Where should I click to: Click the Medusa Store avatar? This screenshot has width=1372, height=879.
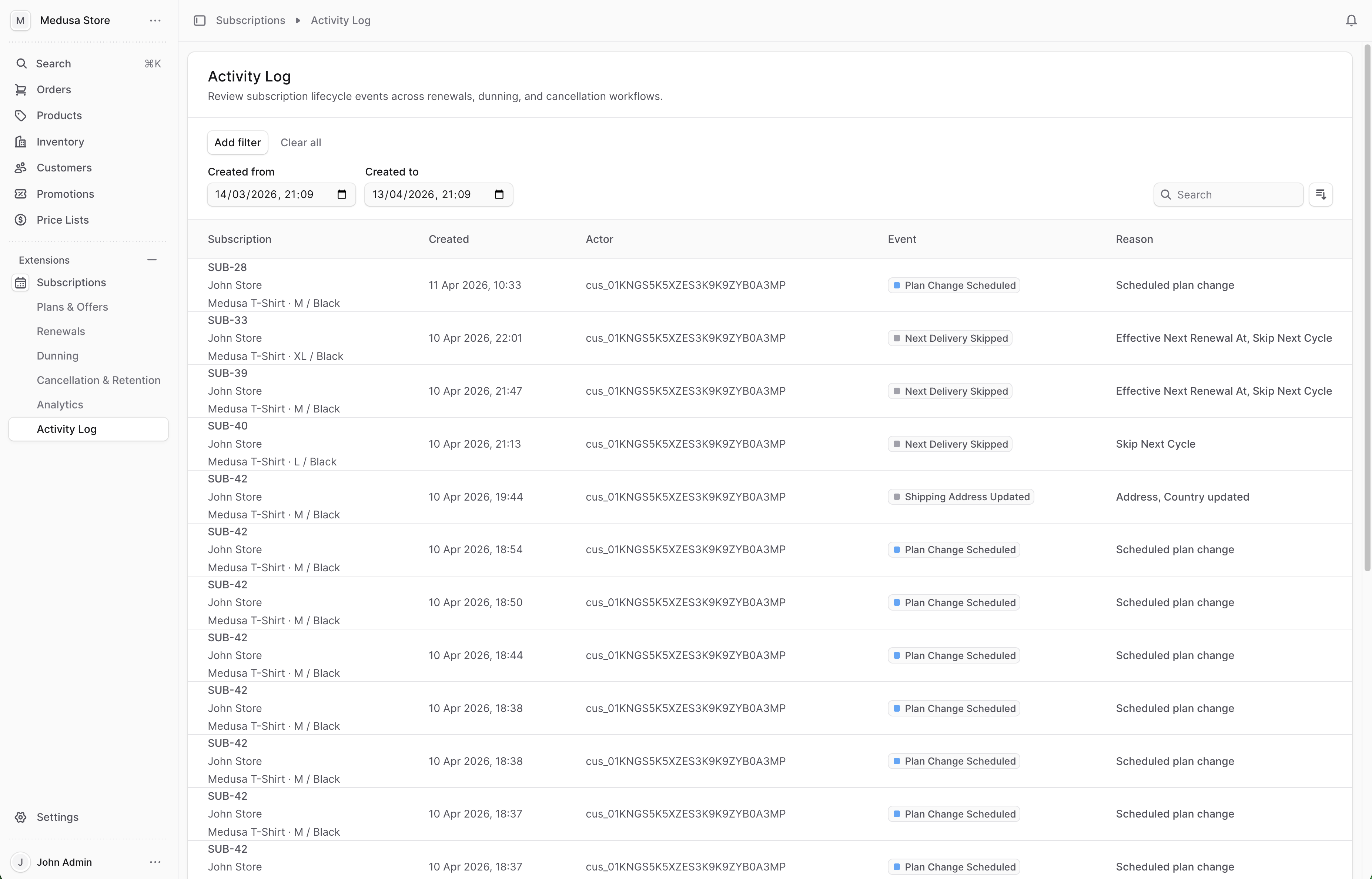coord(20,20)
